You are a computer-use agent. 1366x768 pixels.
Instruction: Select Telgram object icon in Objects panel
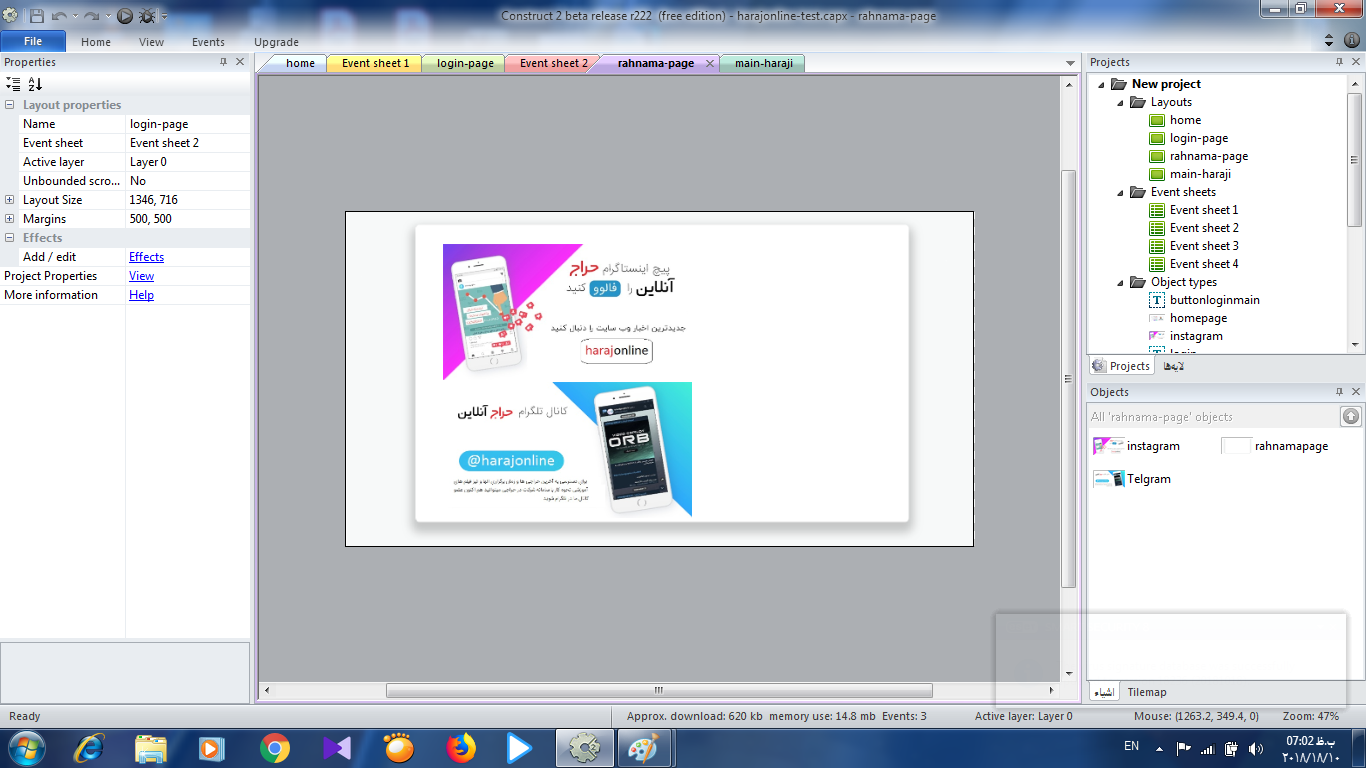point(1108,479)
